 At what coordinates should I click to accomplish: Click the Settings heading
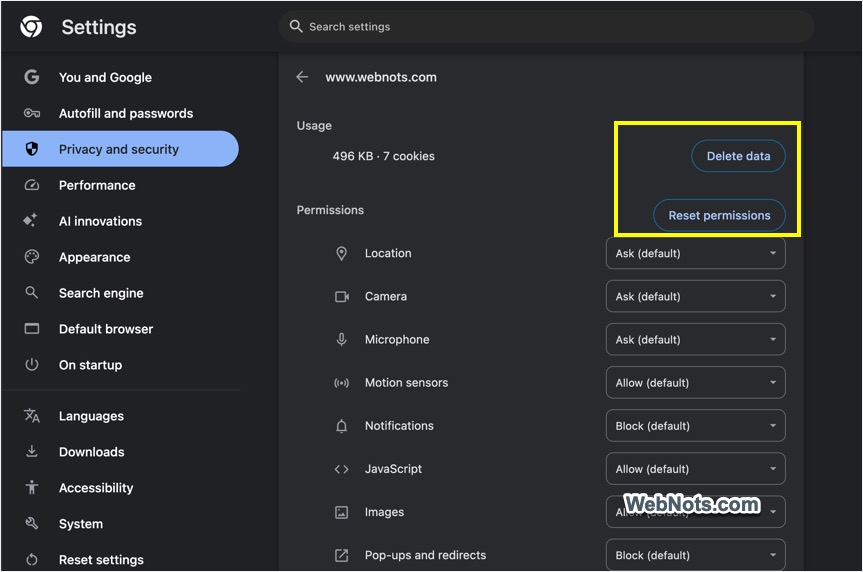point(99,27)
